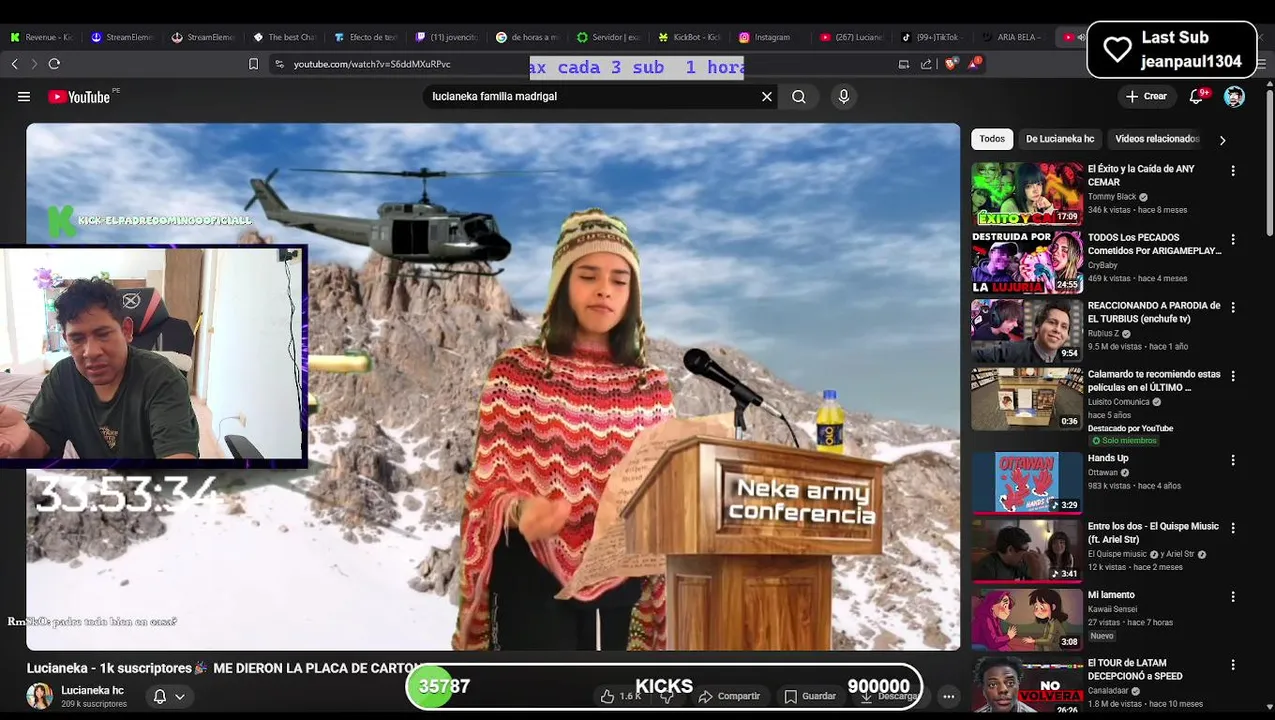Viewport: 1275px width, 720px height.
Task: Open options for TODOS Los PECADOS video
Action: pos(1233,240)
